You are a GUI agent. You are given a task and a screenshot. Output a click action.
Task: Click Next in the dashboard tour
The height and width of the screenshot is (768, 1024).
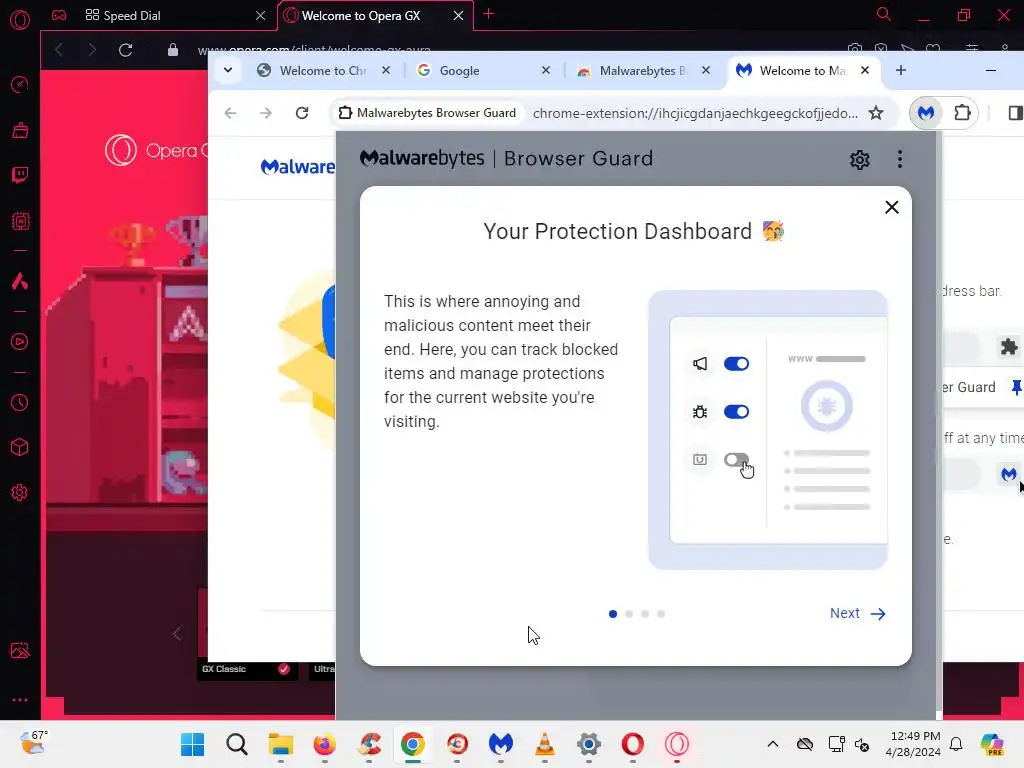point(857,613)
